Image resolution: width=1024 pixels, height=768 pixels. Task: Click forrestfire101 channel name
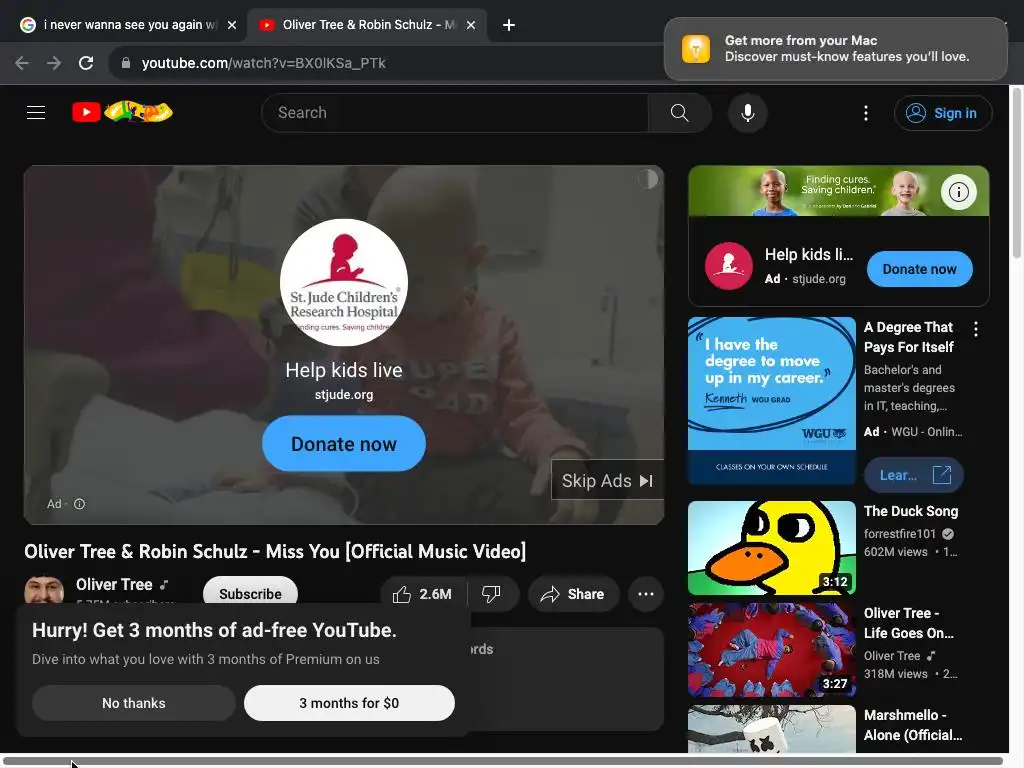click(900, 534)
